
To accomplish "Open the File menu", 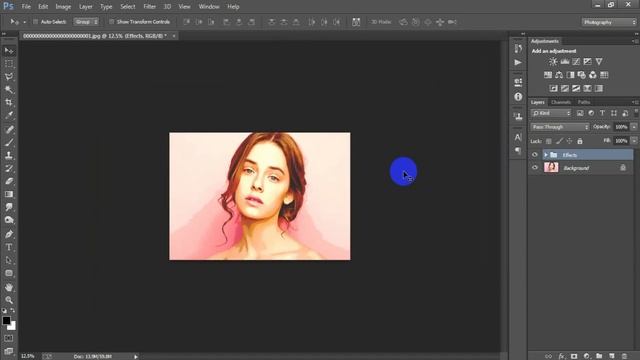I will pos(26,7).
